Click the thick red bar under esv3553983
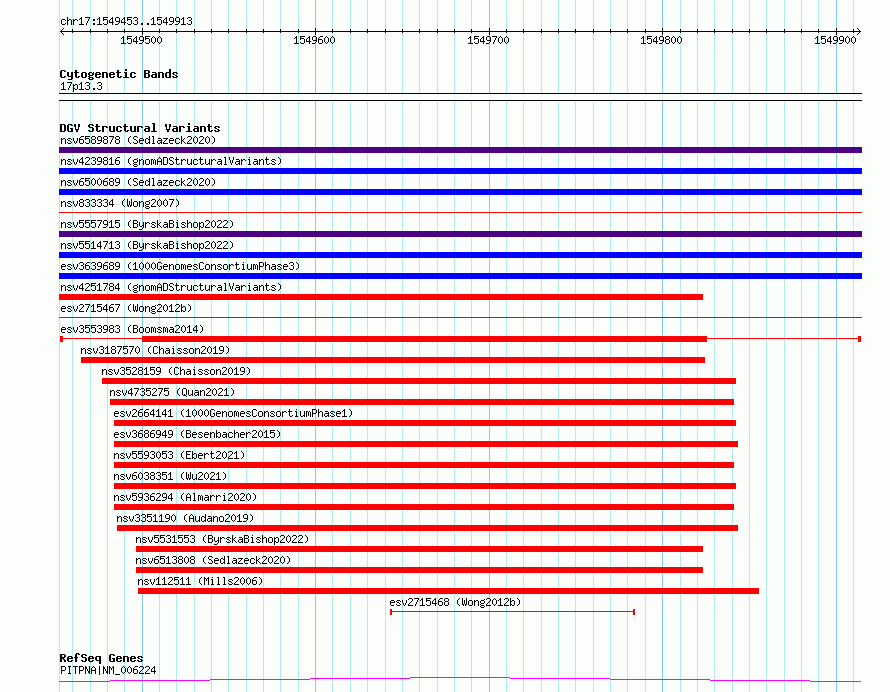890x692 pixels. tap(425, 339)
